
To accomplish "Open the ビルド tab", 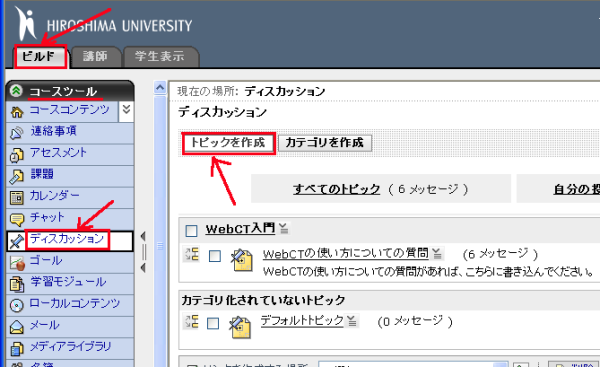I will 41,57.
